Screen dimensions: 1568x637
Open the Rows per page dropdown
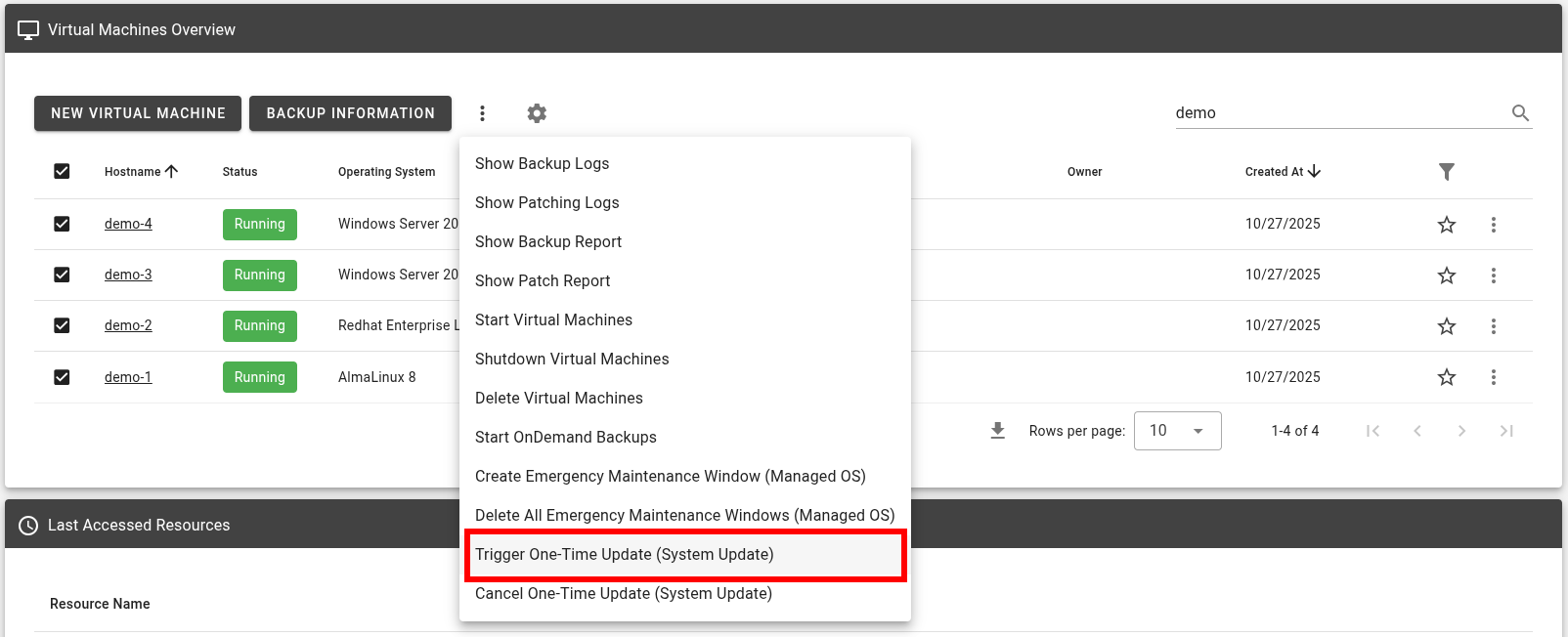pyautogui.click(x=1177, y=431)
